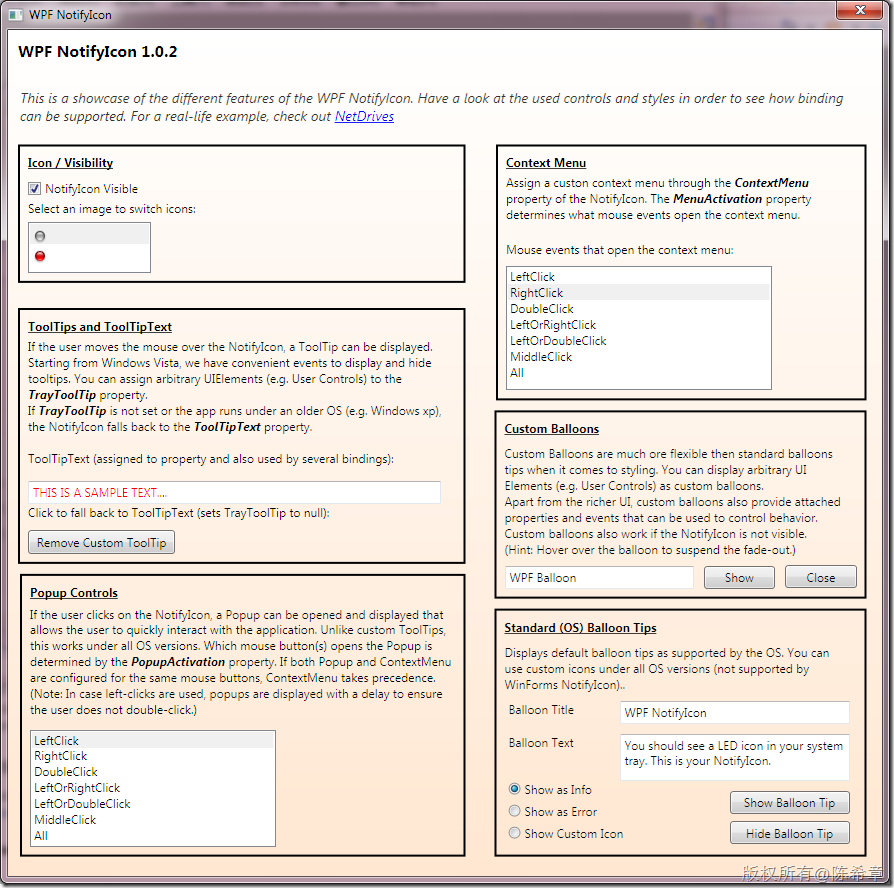Click the Standard (OS) Balloon Tips heading

pyautogui.click(x=580, y=628)
